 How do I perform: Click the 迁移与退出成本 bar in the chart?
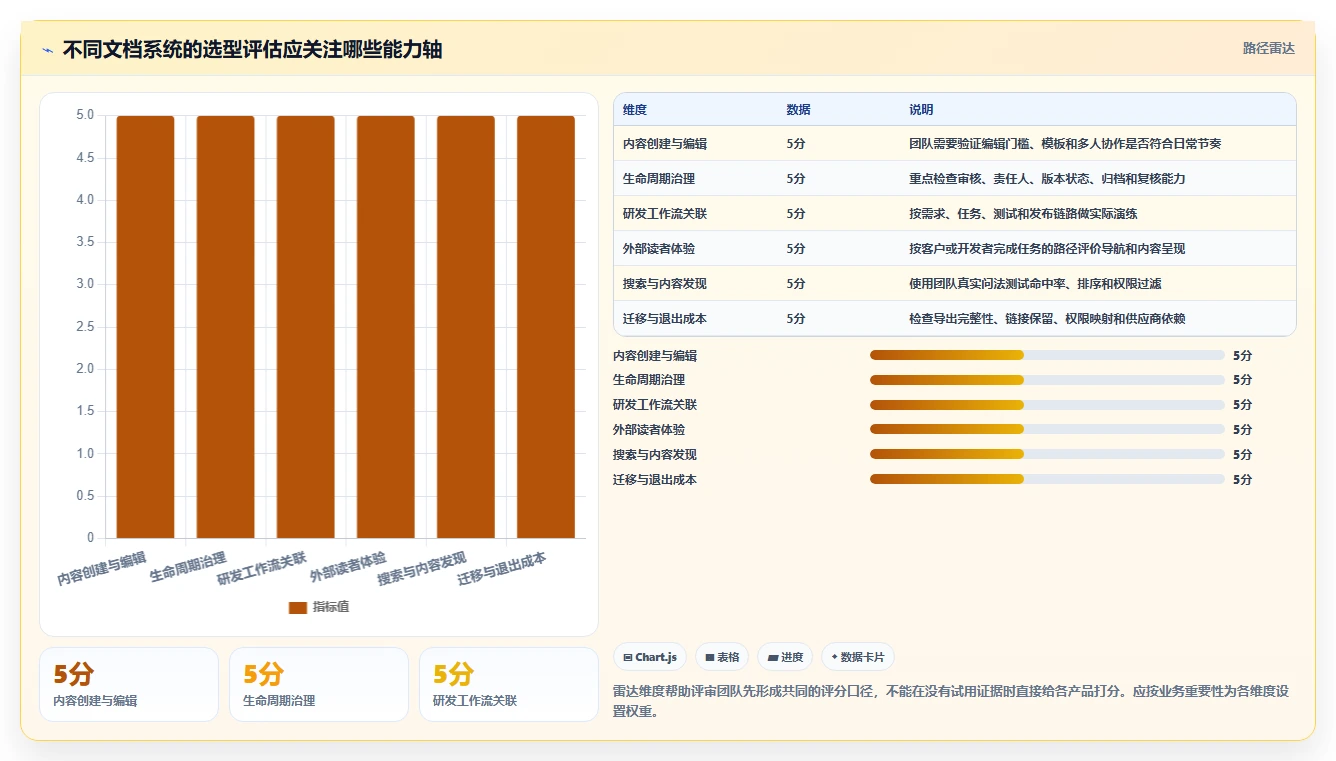pyautogui.click(x=545, y=327)
